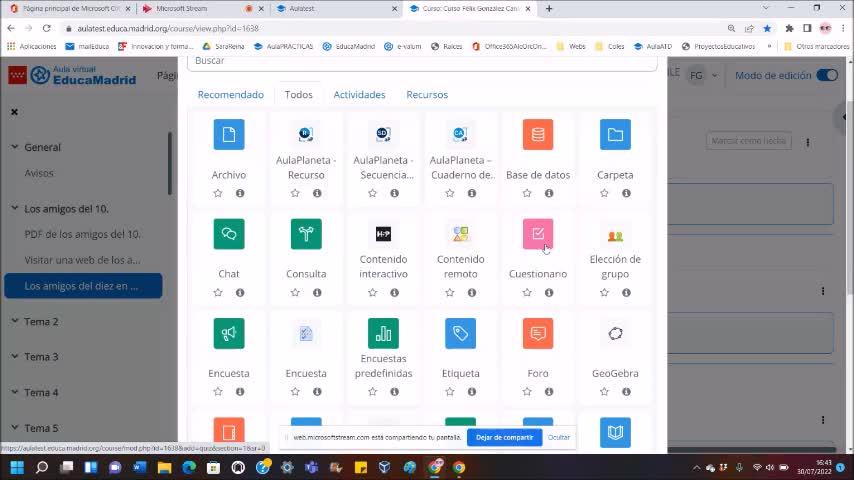Collapse the General section
This screenshot has width=854, height=480.
tap(15, 147)
